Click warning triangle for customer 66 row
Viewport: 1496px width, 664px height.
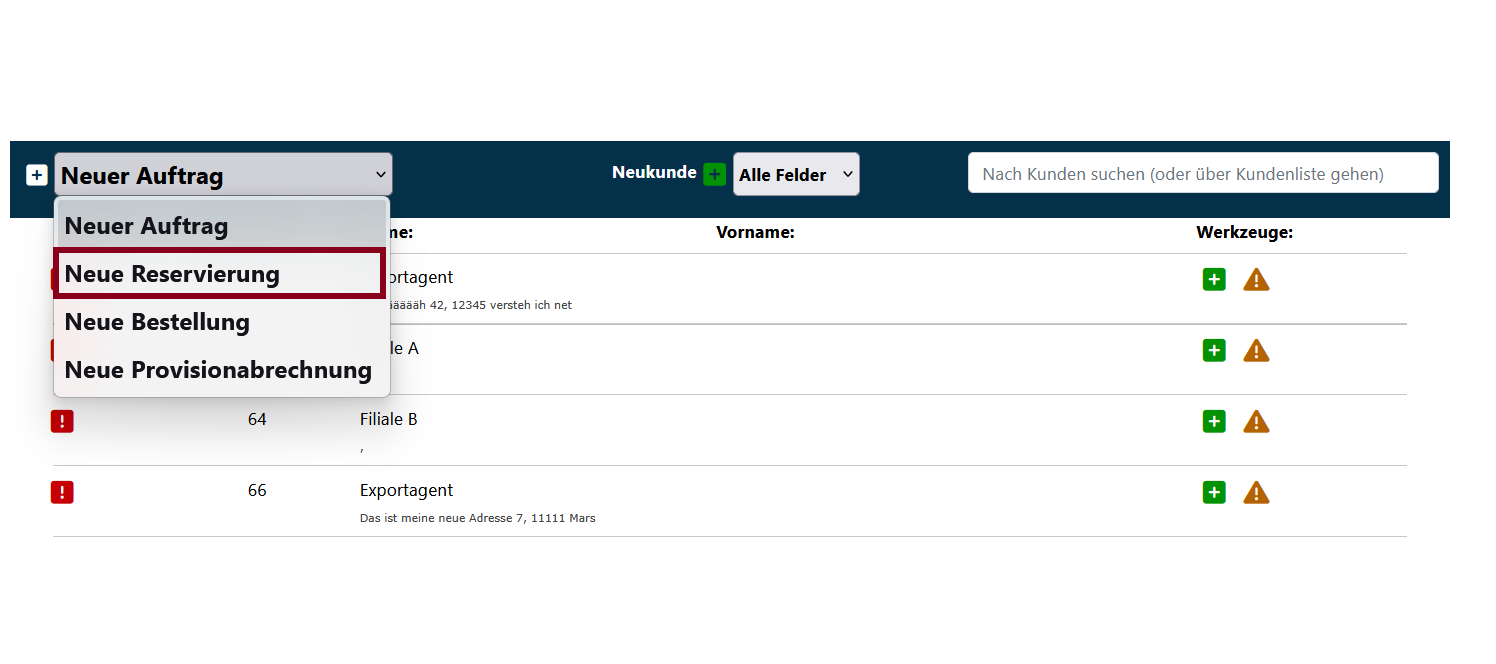point(1256,493)
